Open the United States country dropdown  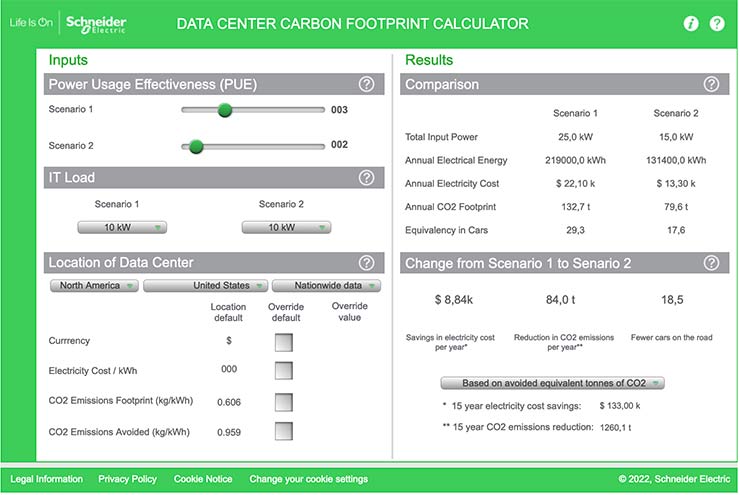[x=205, y=286]
